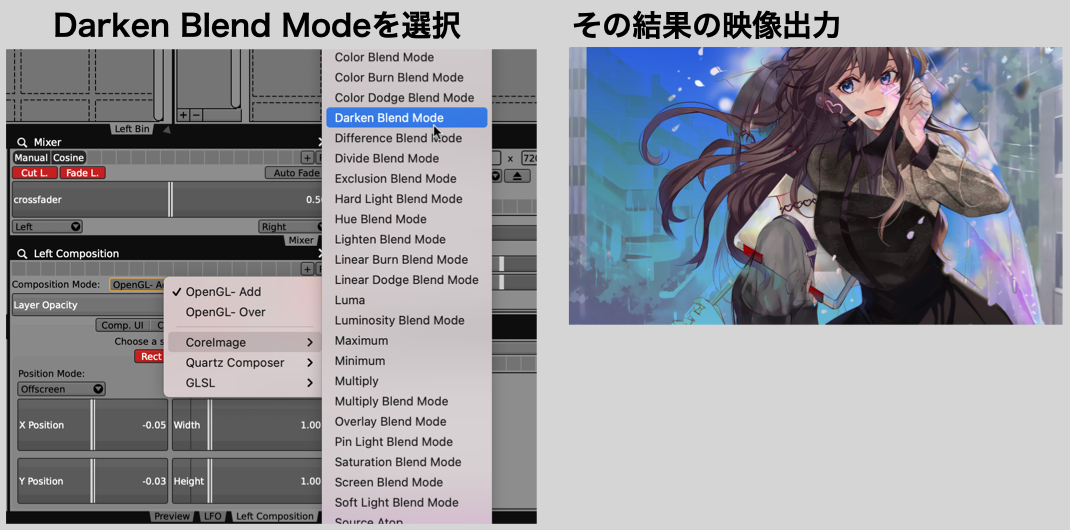
Task: Open the Offscreen position mode dropdown
Action: [x=61, y=389]
